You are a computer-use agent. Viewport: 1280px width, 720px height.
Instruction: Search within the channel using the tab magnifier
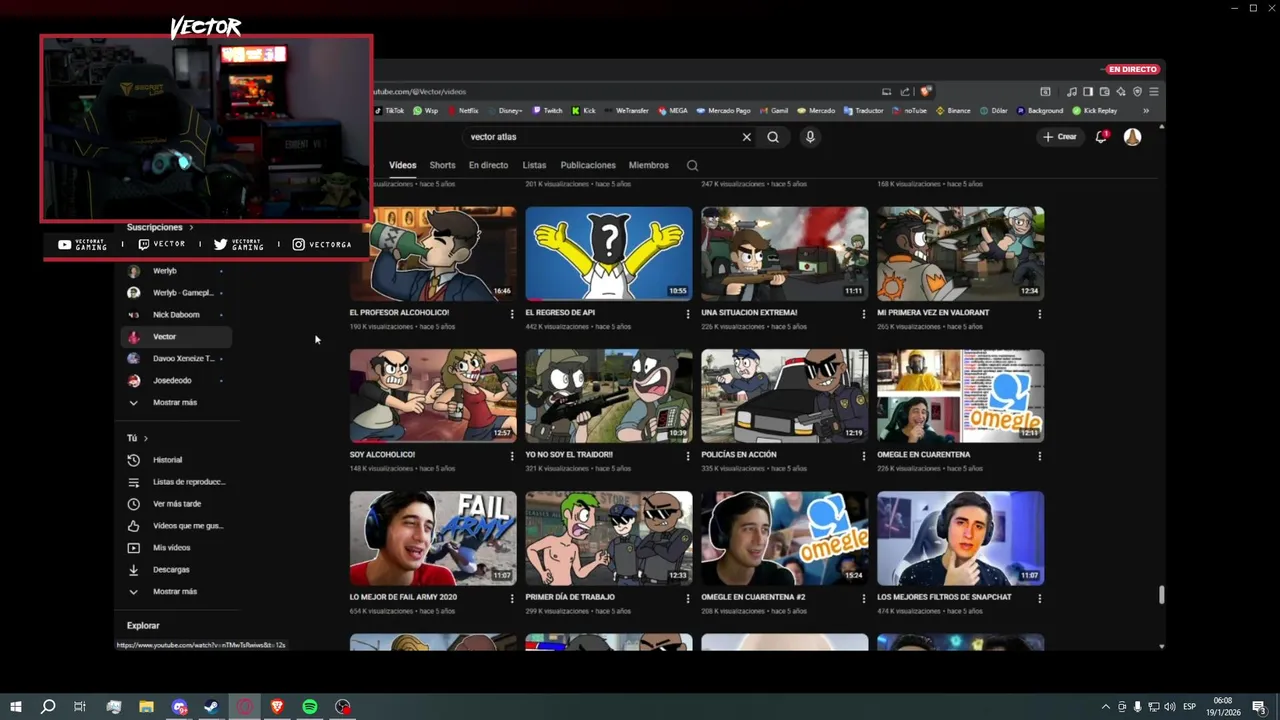pyautogui.click(x=692, y=165)
